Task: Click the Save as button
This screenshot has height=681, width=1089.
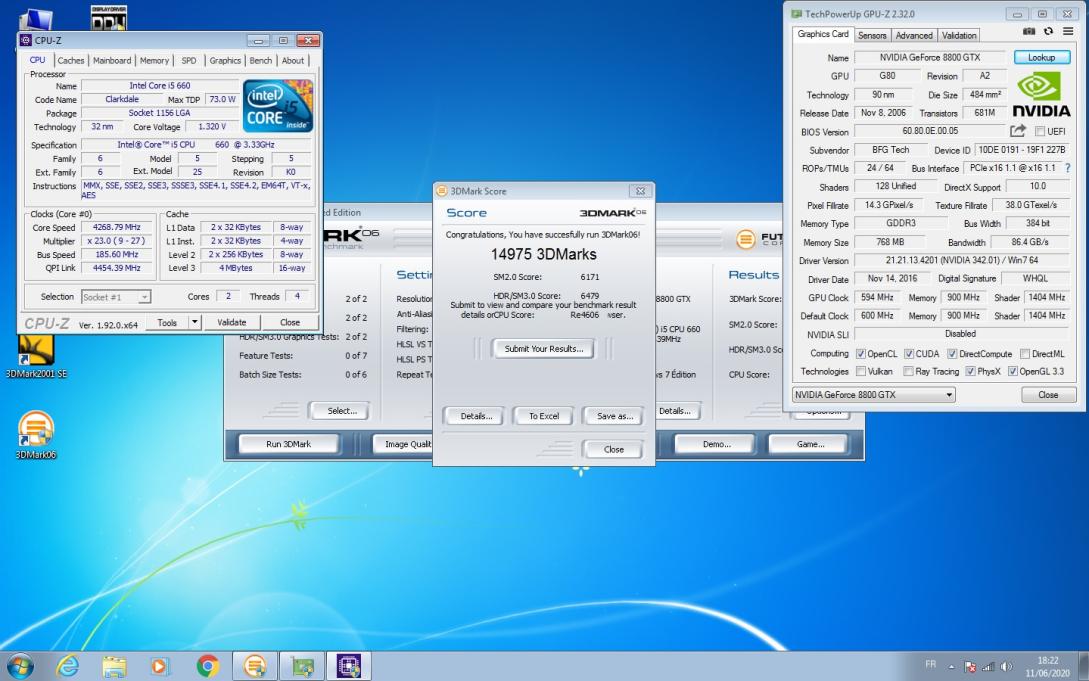Action: 614,416
